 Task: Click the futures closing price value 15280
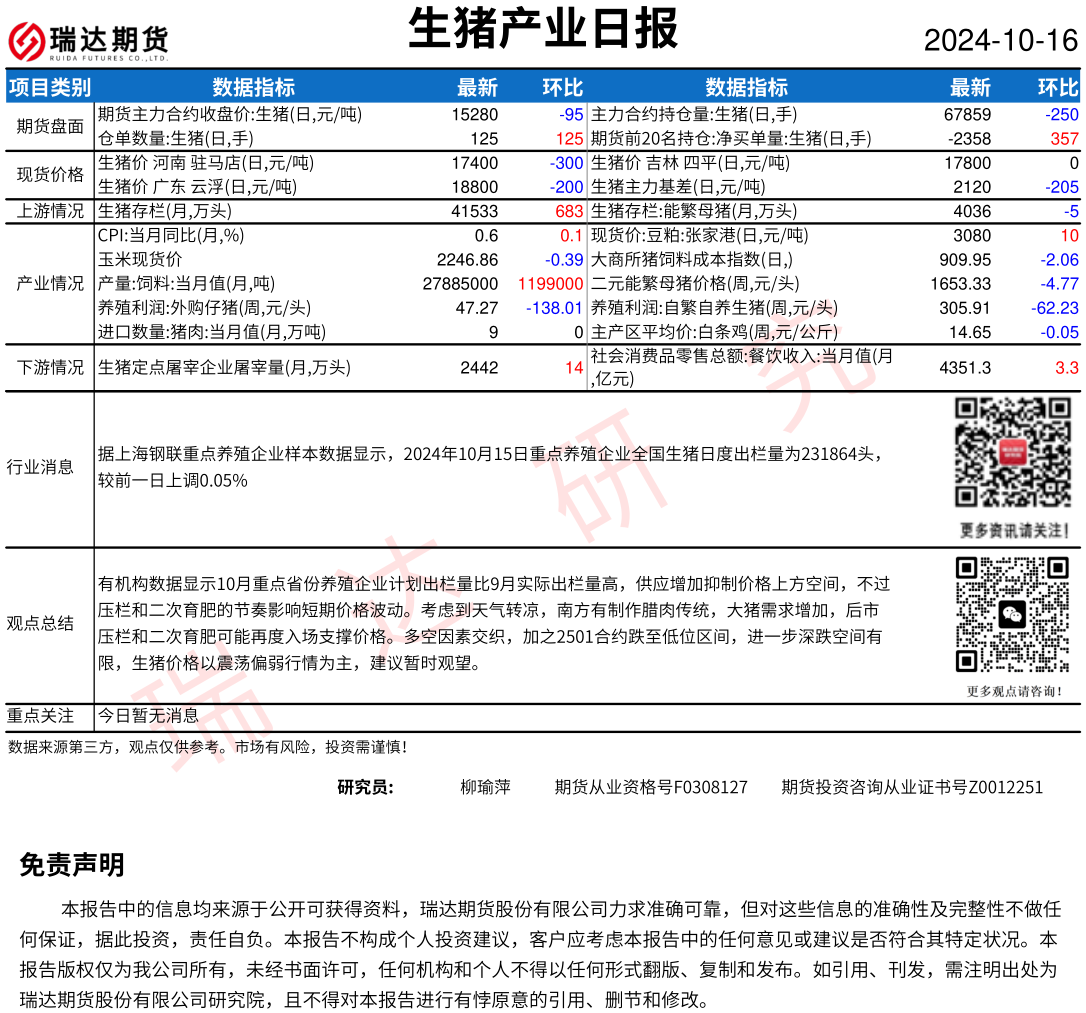[475, 115]
